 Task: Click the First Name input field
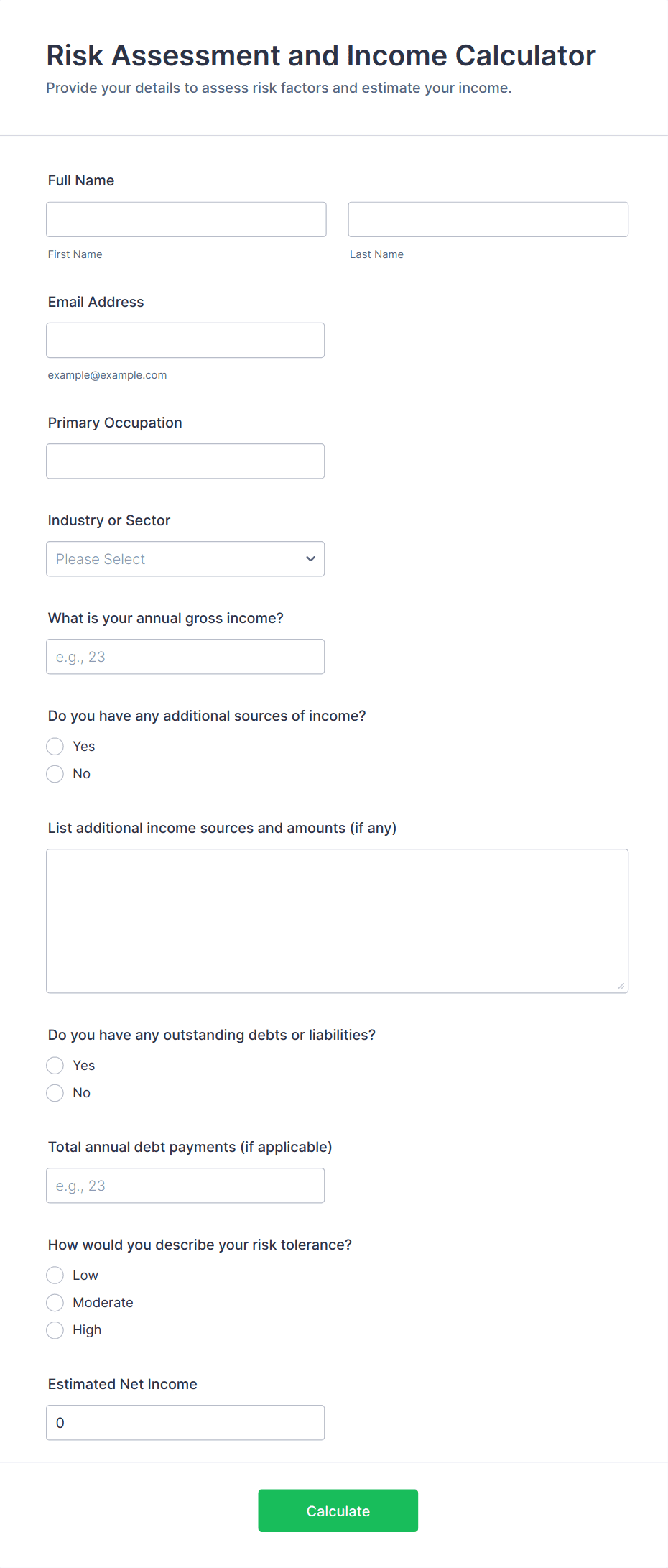[186, 219]
